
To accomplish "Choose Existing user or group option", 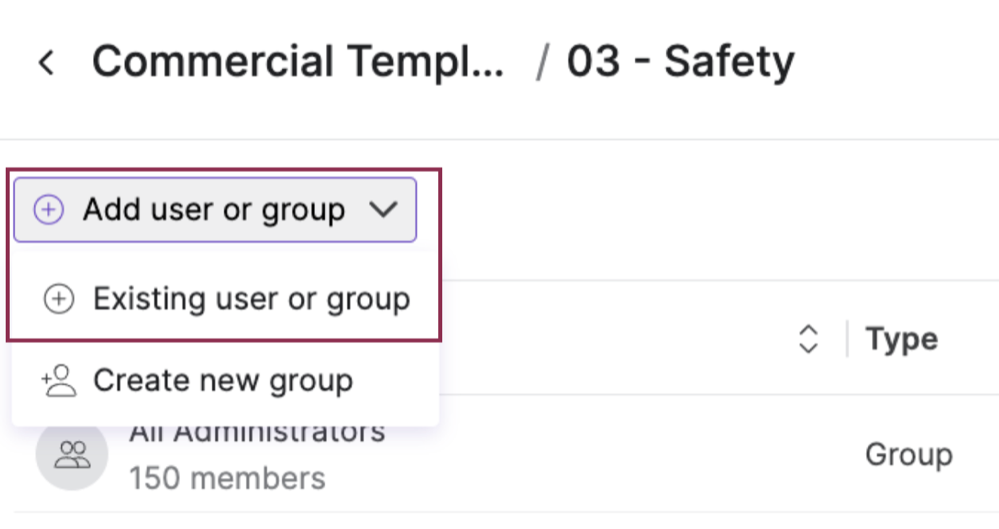I will [225, 299].
